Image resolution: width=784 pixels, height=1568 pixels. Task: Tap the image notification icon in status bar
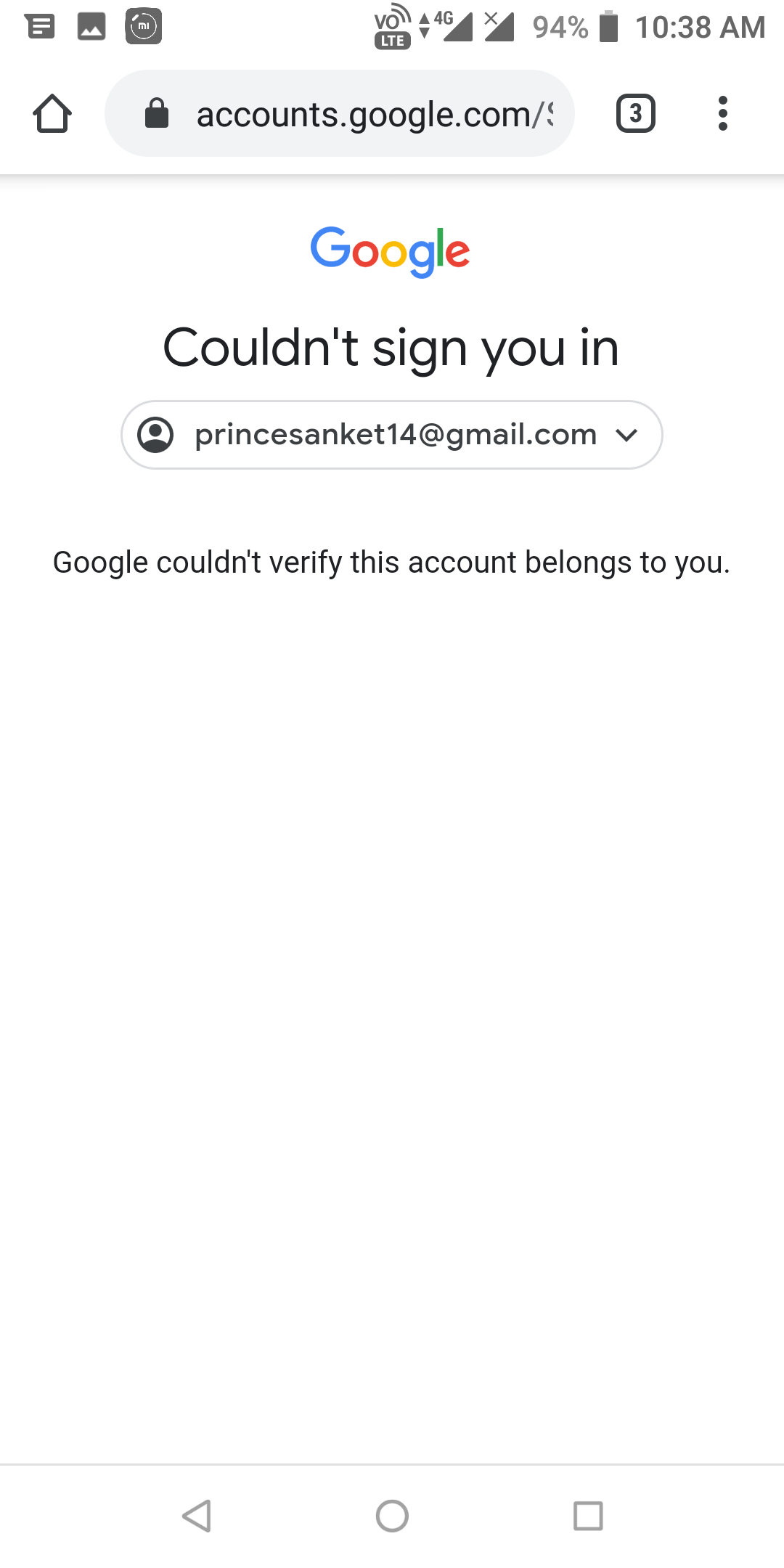pos(91,27)
